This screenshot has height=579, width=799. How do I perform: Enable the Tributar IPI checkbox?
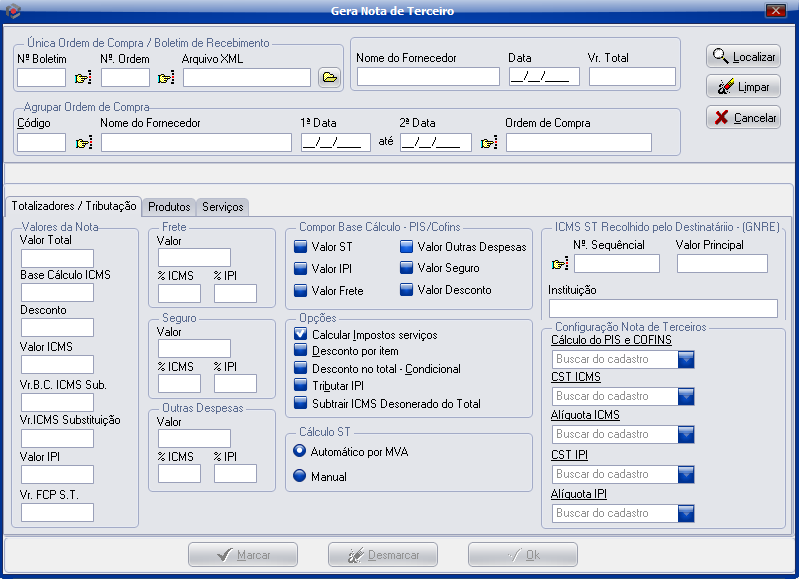[301, 386]
